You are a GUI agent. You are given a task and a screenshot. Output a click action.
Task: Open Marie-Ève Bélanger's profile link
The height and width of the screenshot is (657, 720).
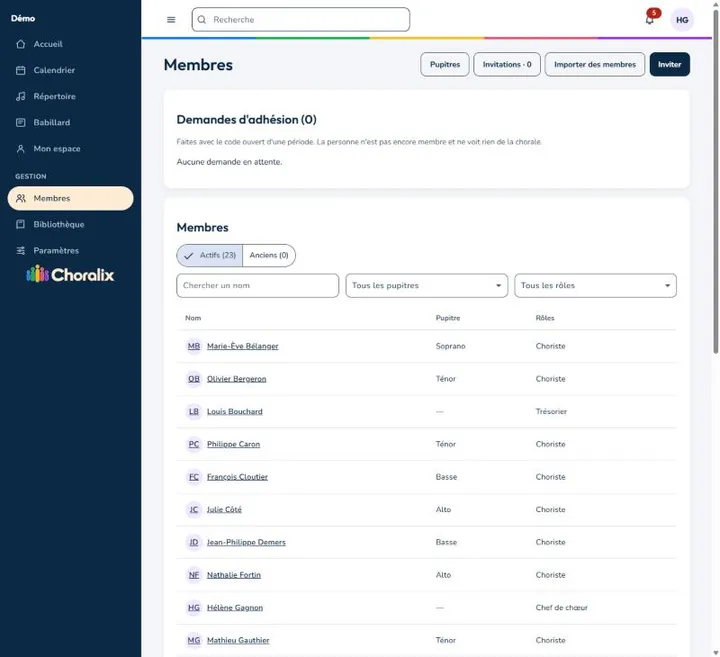242,346
